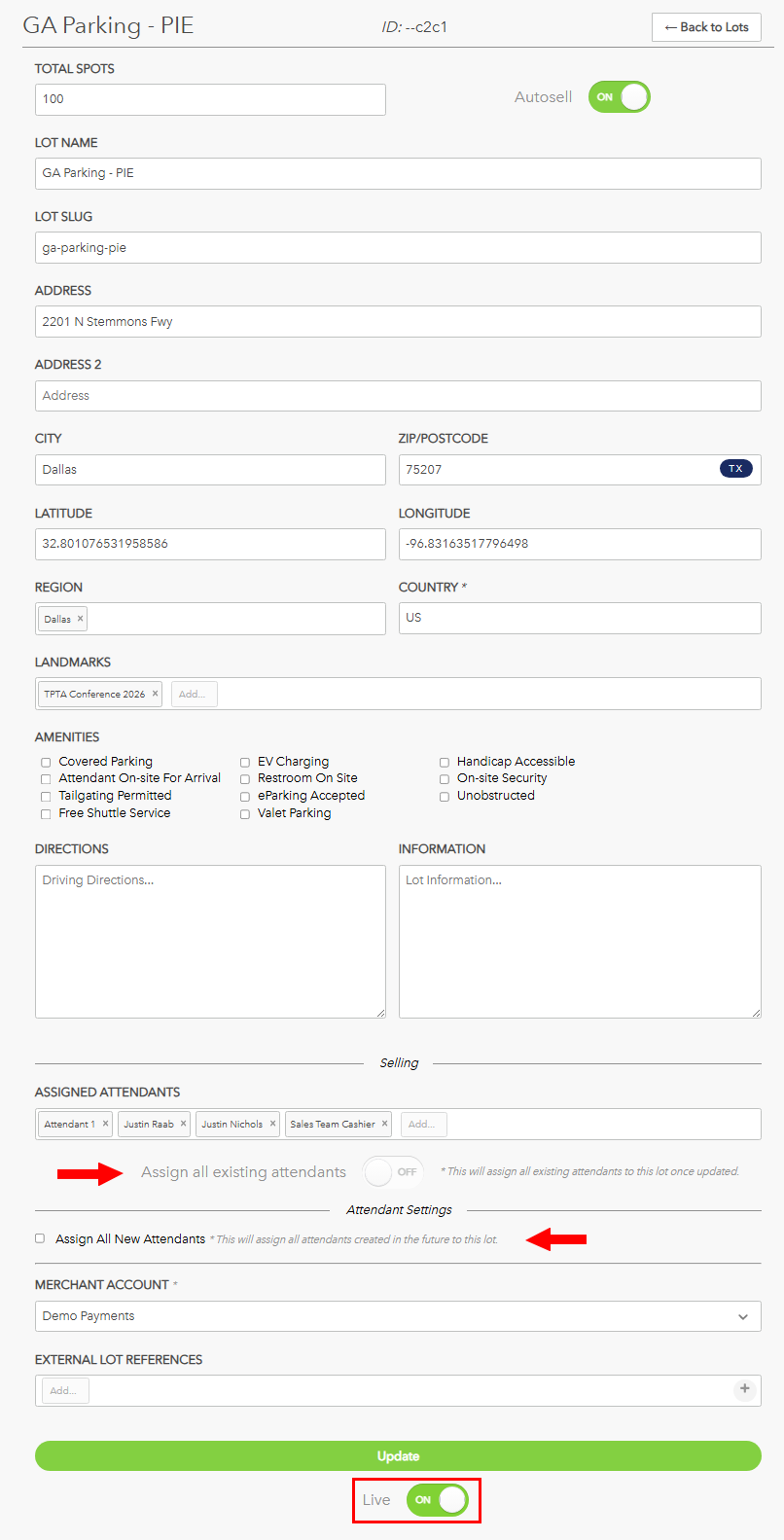The width and height of the screenshot is (784, 1540).
Task: Click the Add field in Landmarks
Action: coord(195,694)
